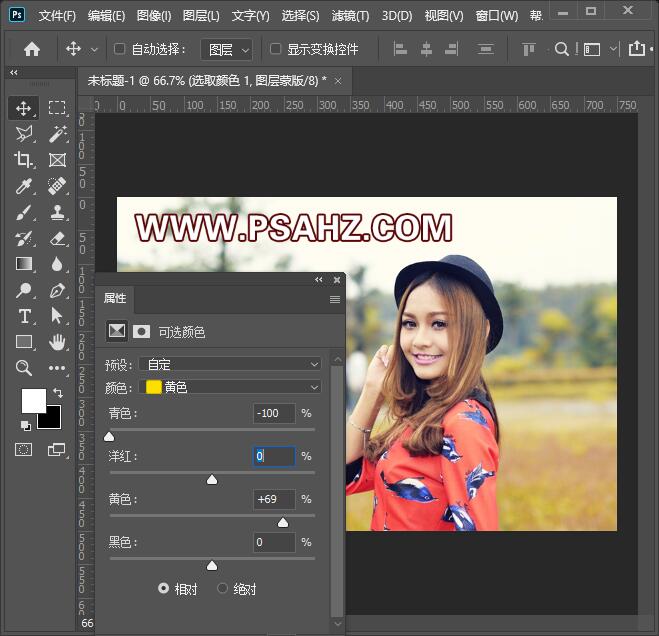Close the 未标题-1 document tab

338,81
